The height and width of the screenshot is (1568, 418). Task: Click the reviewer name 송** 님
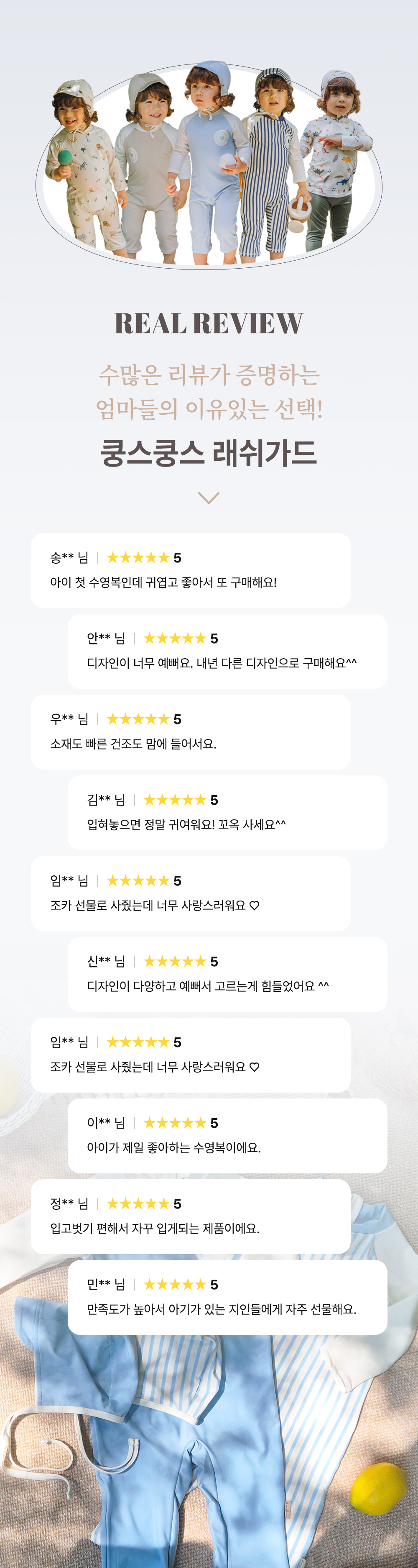pos(69,557)
